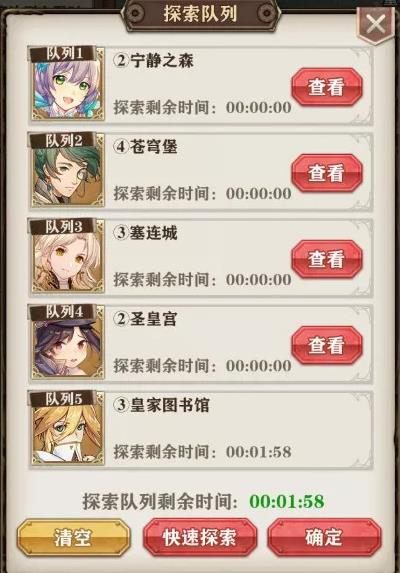Click 查看 button for 塞连城
This screenshot has width=400, height=573.
pyautogui.click(x=327, y=259)
